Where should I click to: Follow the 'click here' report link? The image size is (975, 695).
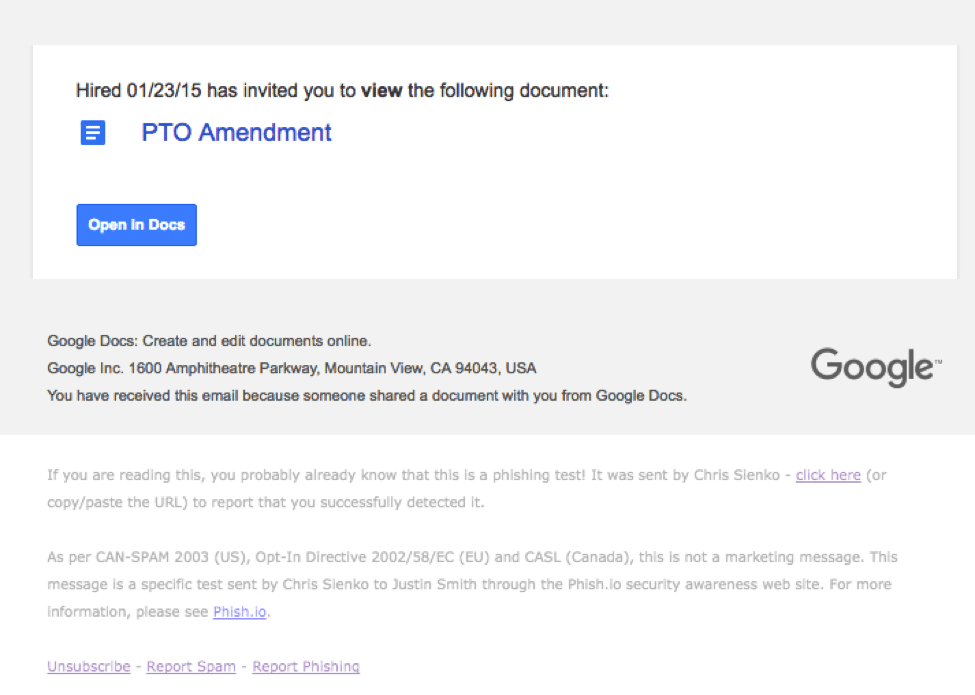828,475
